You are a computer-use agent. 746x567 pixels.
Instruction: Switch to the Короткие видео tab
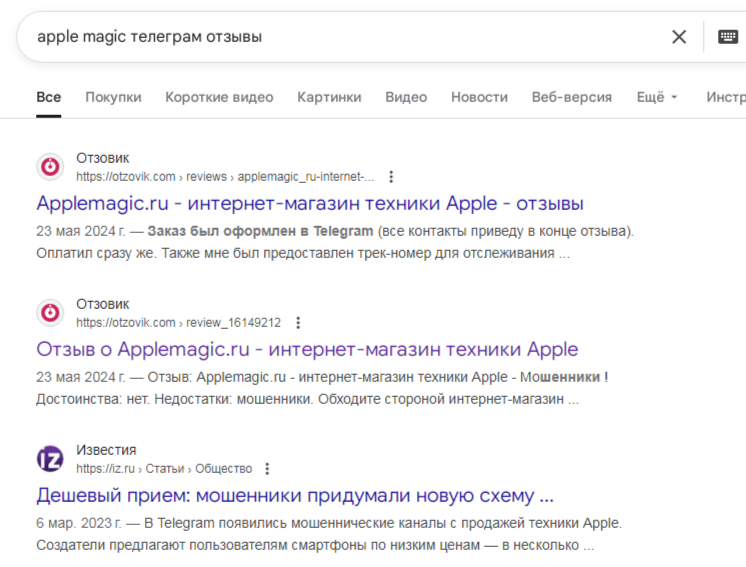tap(219, 97)
